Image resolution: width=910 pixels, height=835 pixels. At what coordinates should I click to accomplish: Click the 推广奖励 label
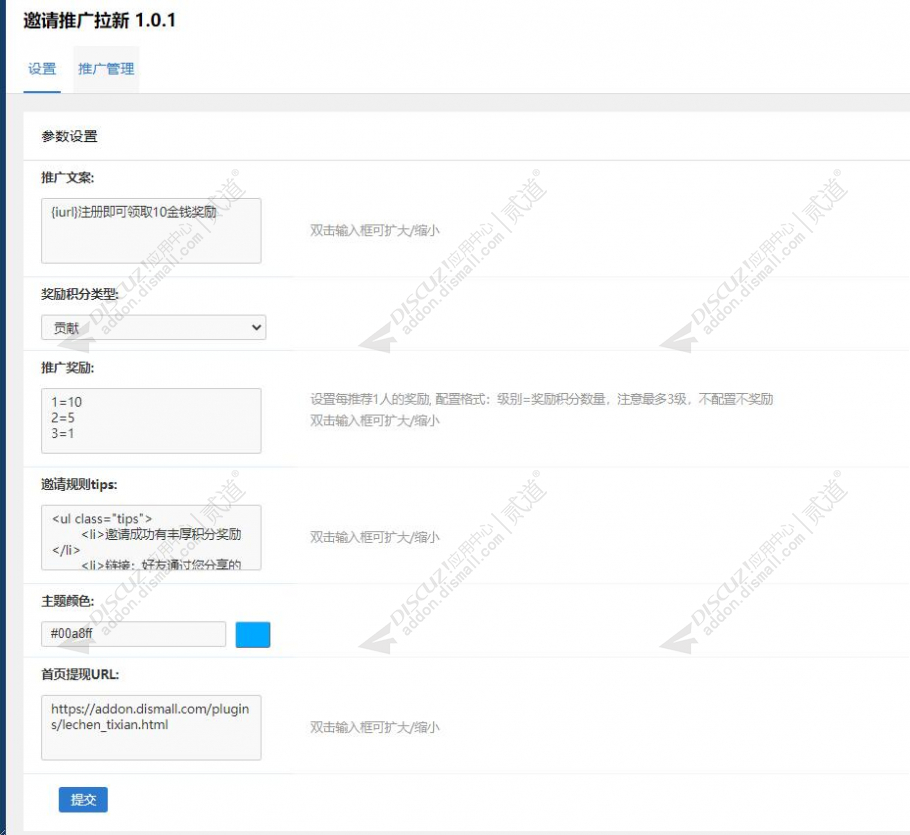click(67, 368)
